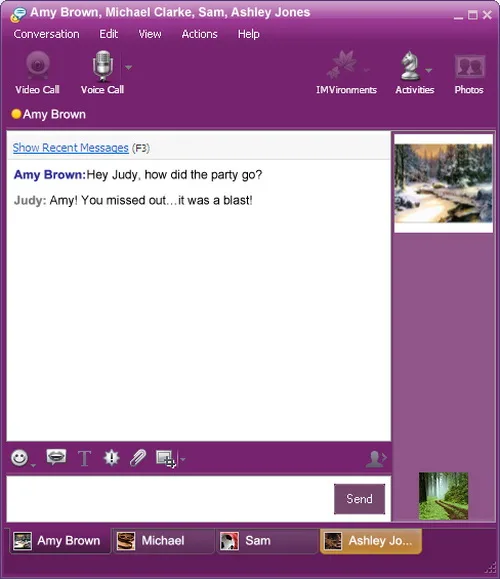
Task: Click Amy Brown's winter scene display picture
Action: tap(444, 184)
